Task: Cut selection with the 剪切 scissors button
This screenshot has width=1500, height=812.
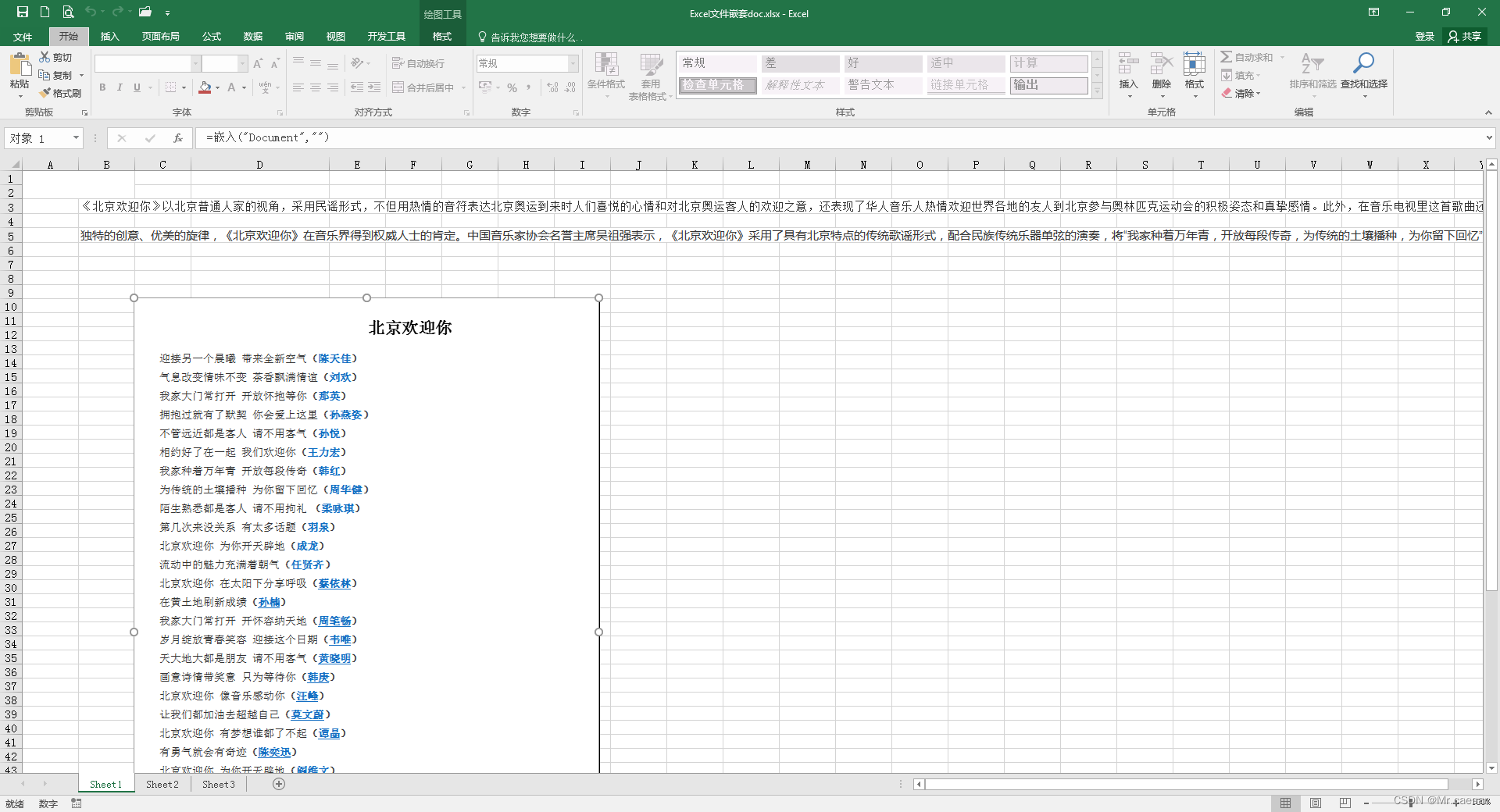Action: point(56,57)
